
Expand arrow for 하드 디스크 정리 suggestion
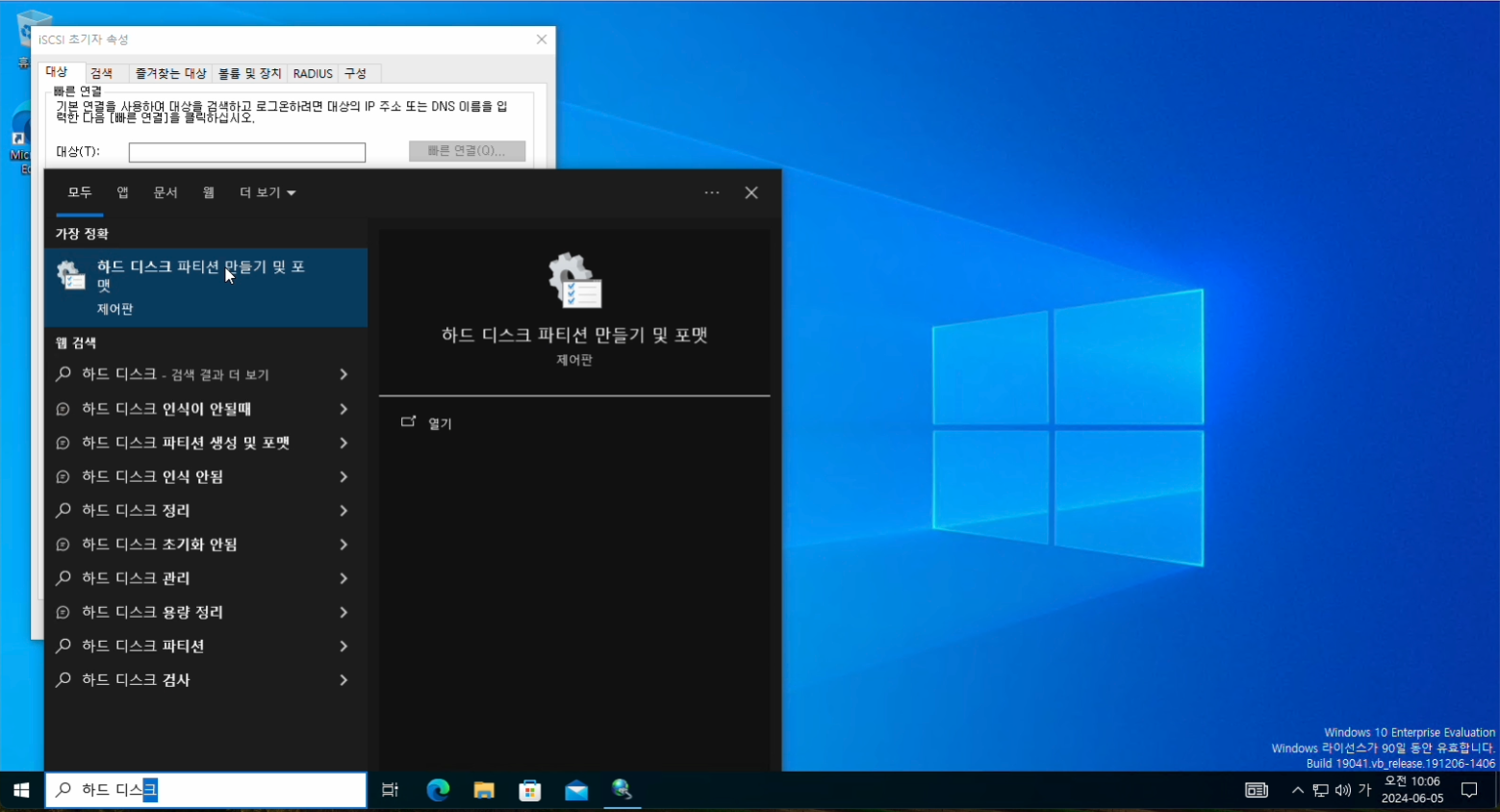click(343, 511)
